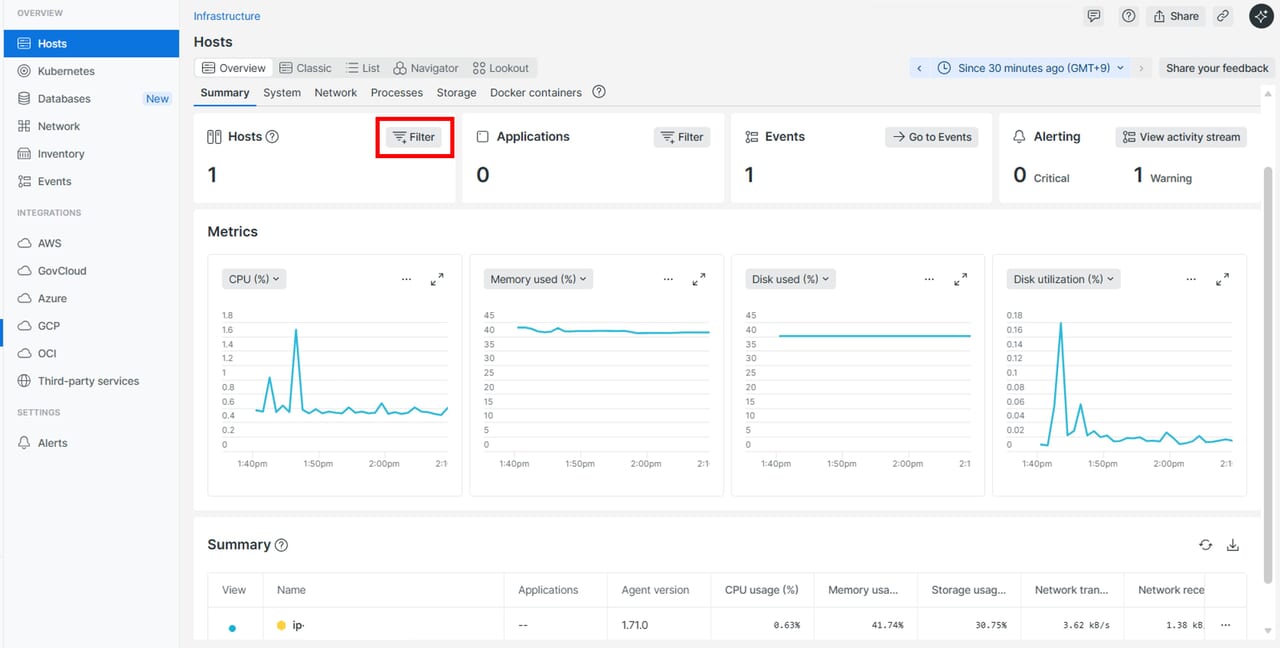Open the Memory used chart options menu

coord(668,280)
